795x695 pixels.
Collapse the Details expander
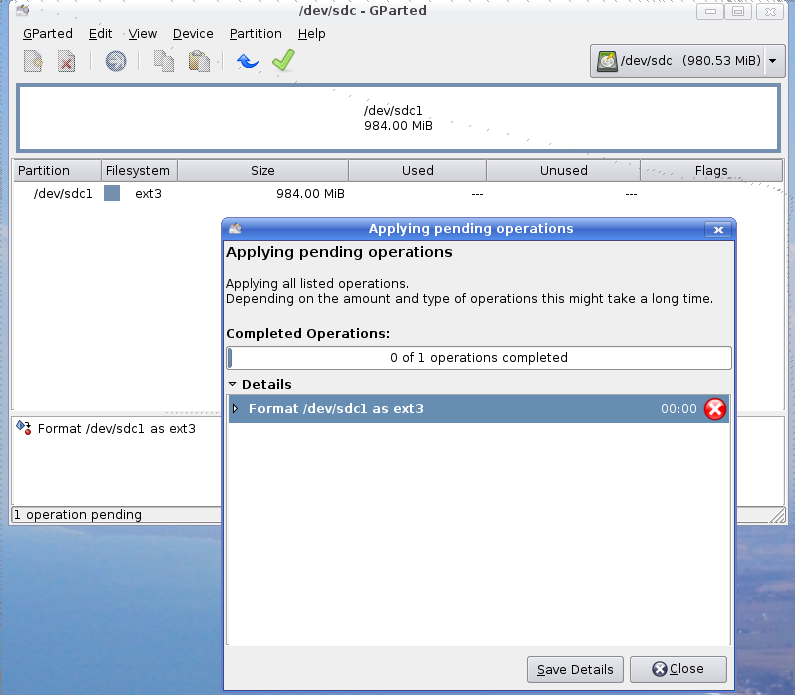click(233, 384)
